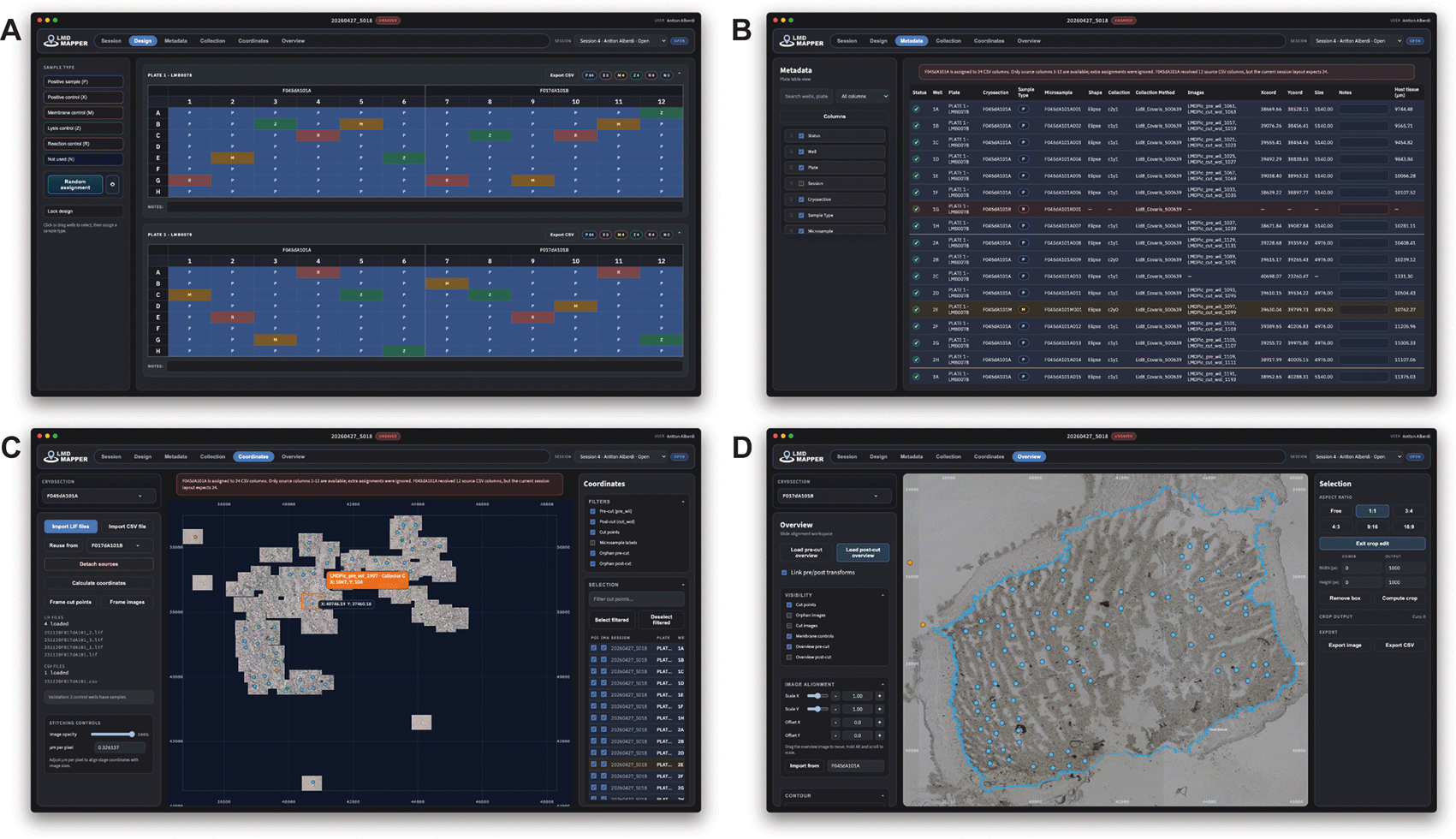Switch to Collection tab in panel B
This screenshot has height=839, width=1456.
[948, 41]
